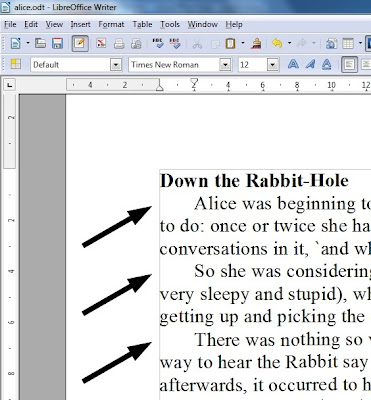371x400 pixels.
Task: Open the Tools menu
Action: [x=170, y=24]
